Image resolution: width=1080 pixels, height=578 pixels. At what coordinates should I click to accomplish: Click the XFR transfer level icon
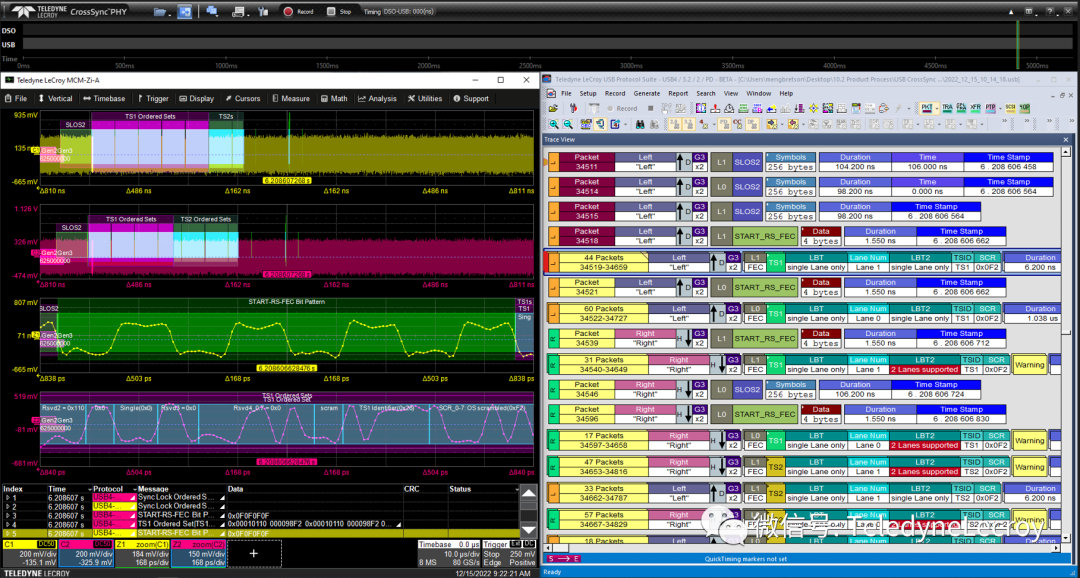point(975,108)
